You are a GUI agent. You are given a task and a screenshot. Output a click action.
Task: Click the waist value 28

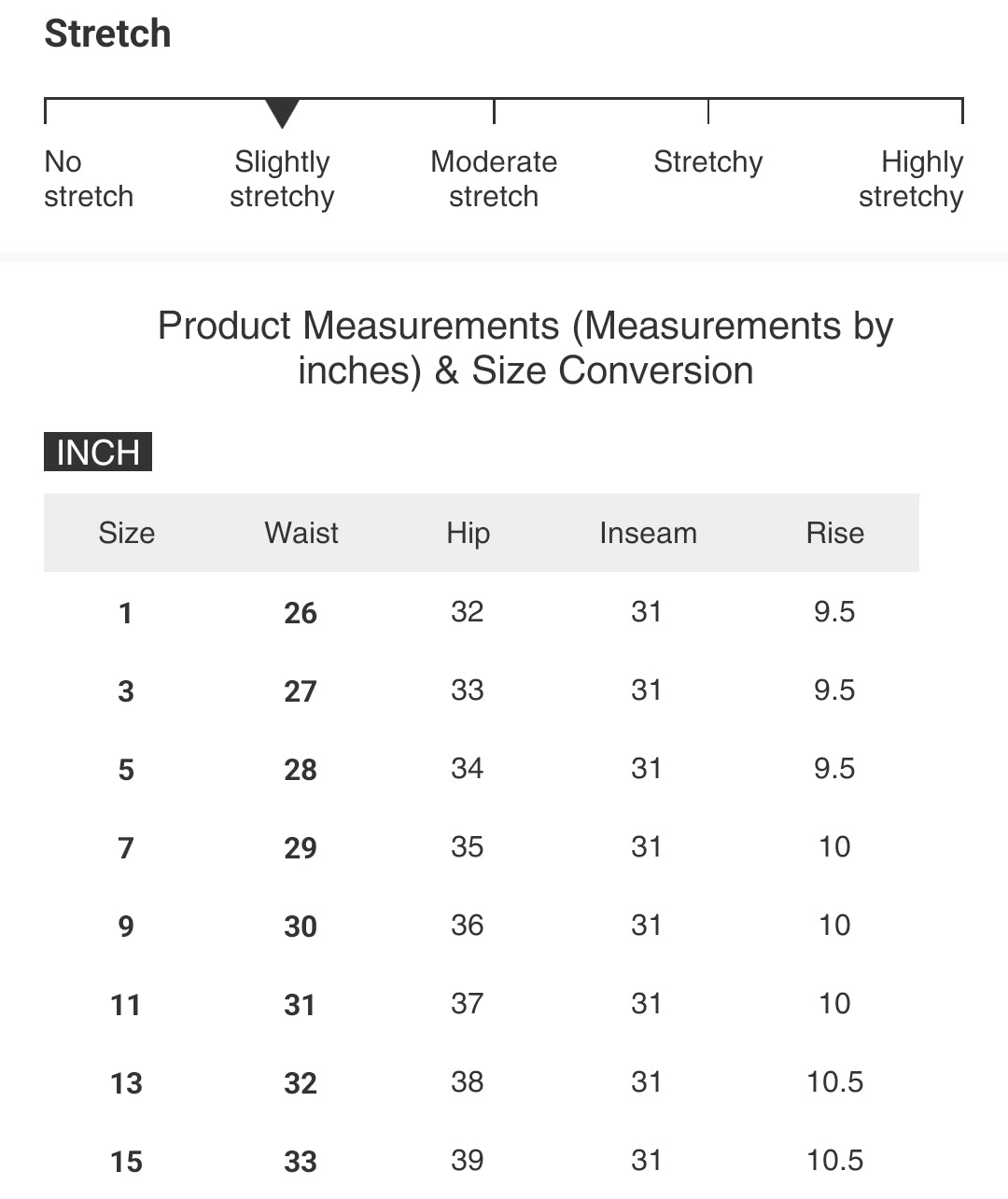[301, 770]
